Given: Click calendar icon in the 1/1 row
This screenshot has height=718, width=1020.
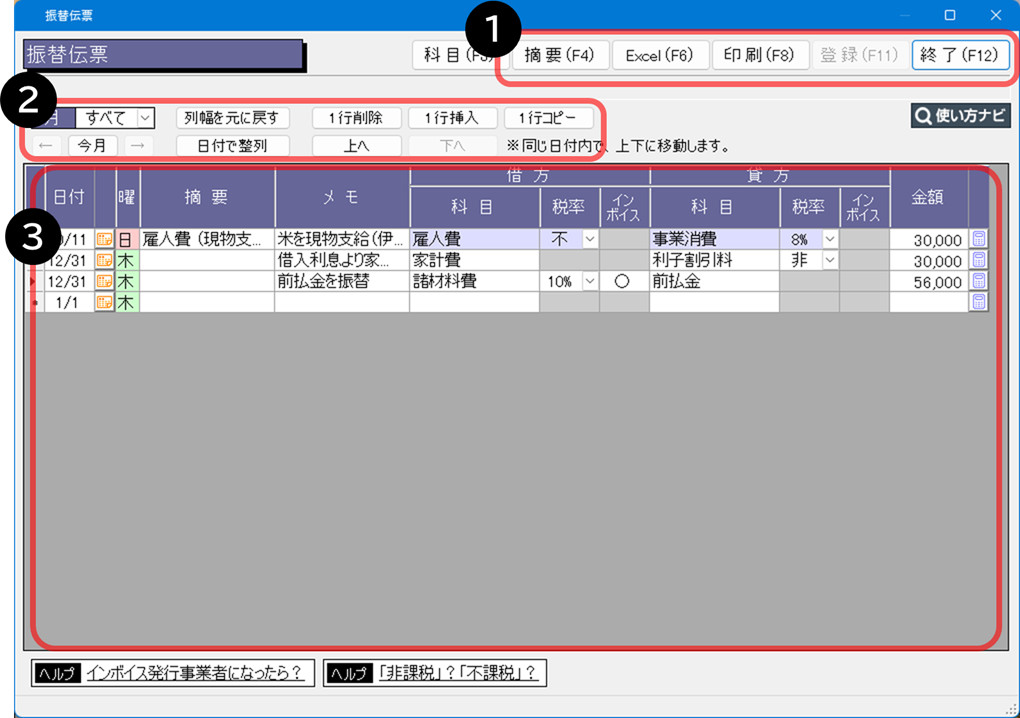Looking at the screenshot, I should pyautogui.click(x=105, y=302).
